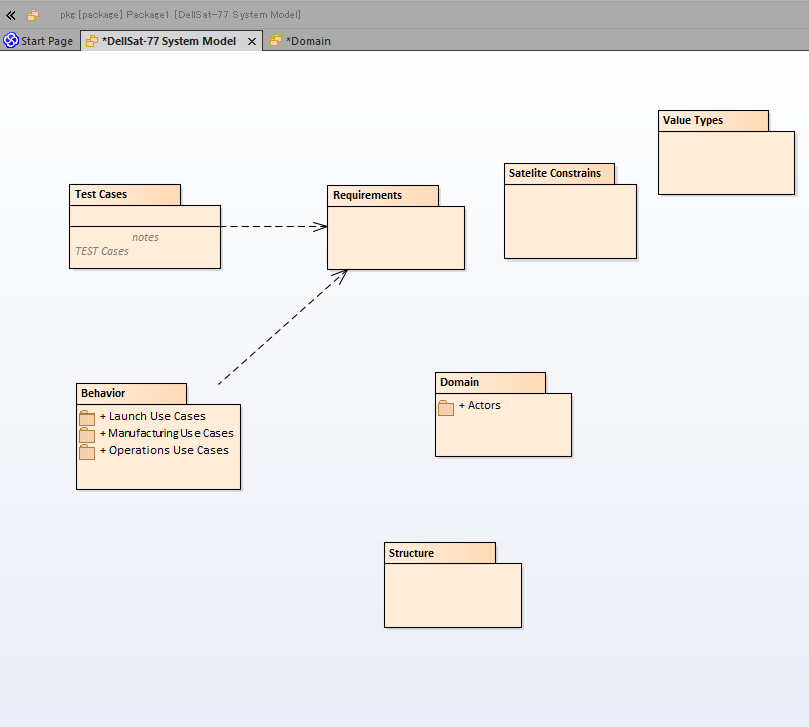Close the DellSat-77 System Model tab
The width and height of the screenshot is (809, 727).
pyautogui.click(x=252, y=41)
